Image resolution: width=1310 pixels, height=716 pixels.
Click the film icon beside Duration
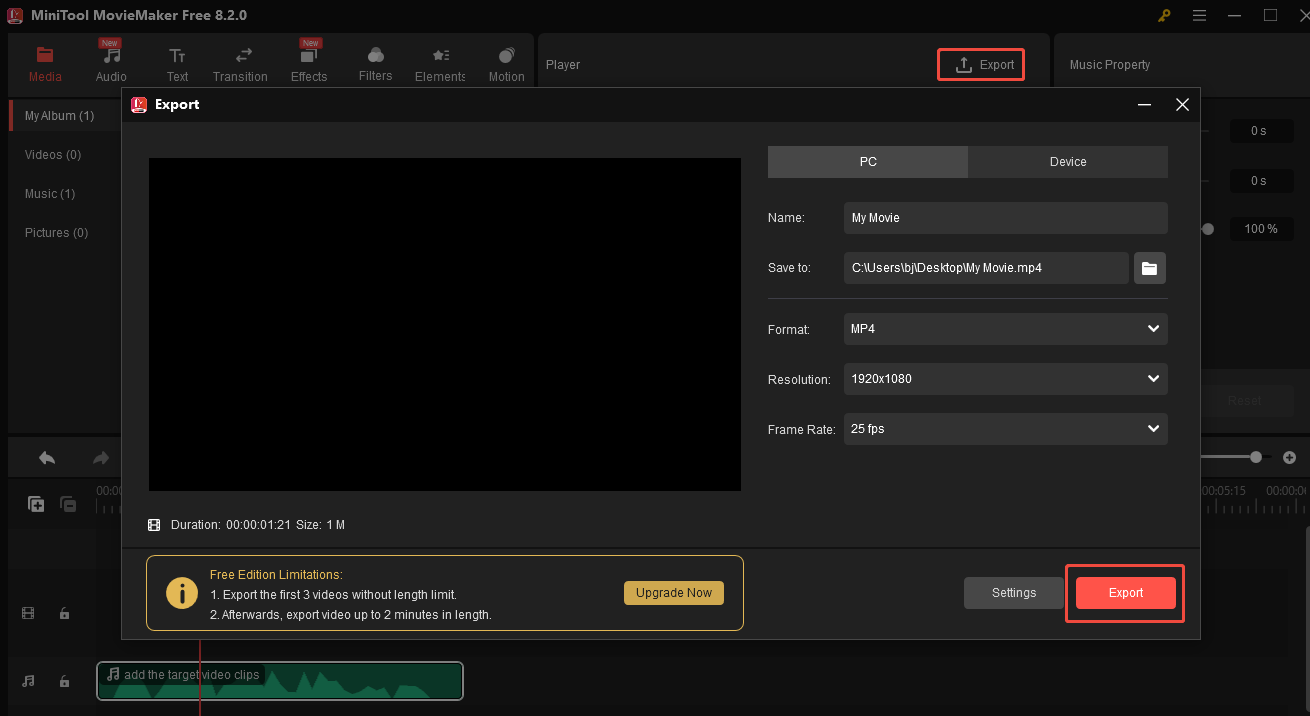154,525
